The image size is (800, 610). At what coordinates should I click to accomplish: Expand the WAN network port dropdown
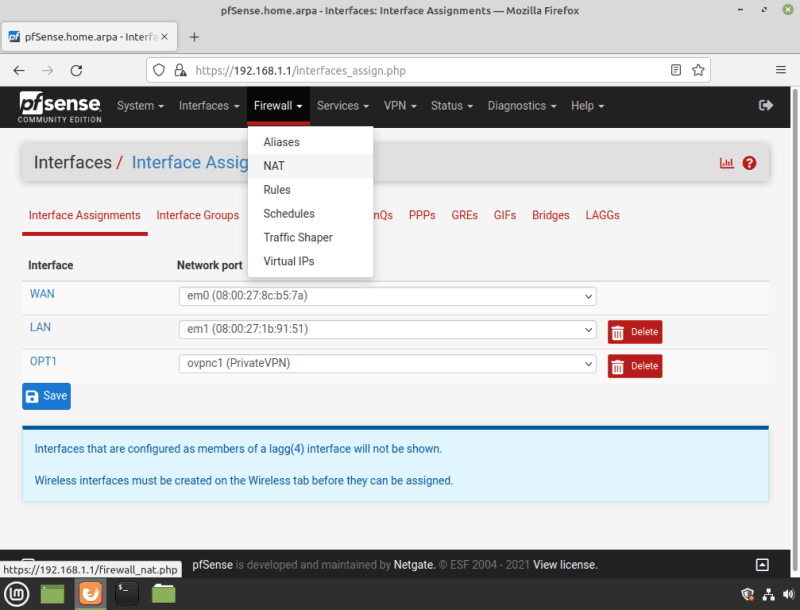pyautogui.click(x=387, y=296)
